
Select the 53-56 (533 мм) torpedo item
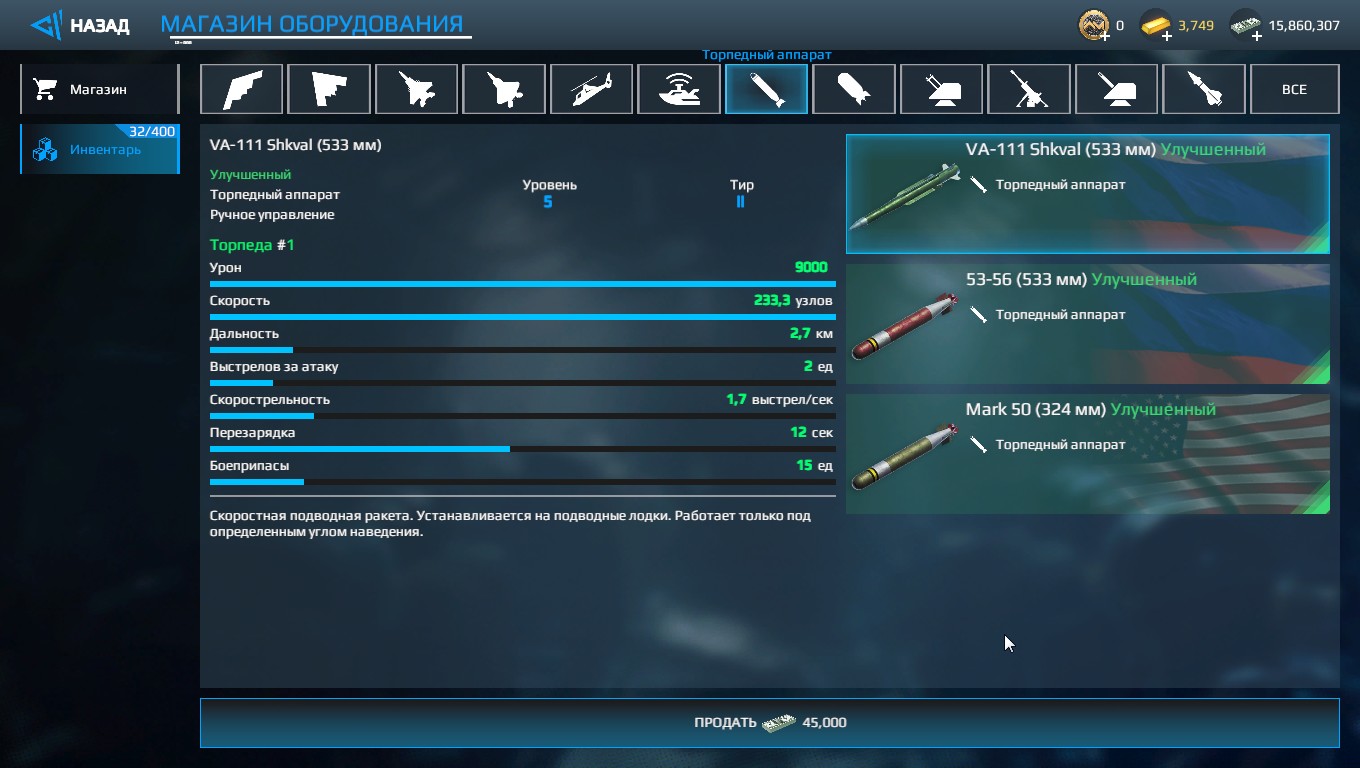[x=1088, y=324]
